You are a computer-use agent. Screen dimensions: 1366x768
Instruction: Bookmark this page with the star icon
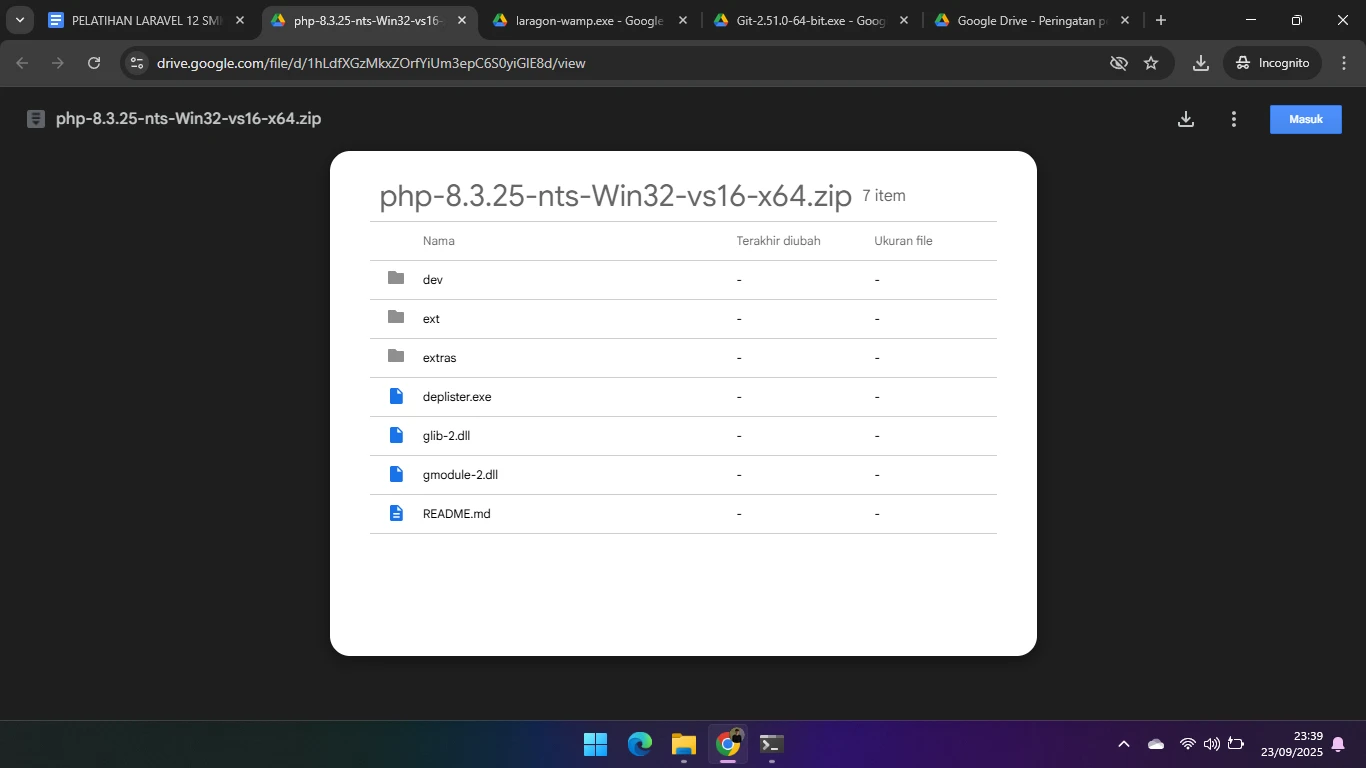click(x=1151, y=63)
